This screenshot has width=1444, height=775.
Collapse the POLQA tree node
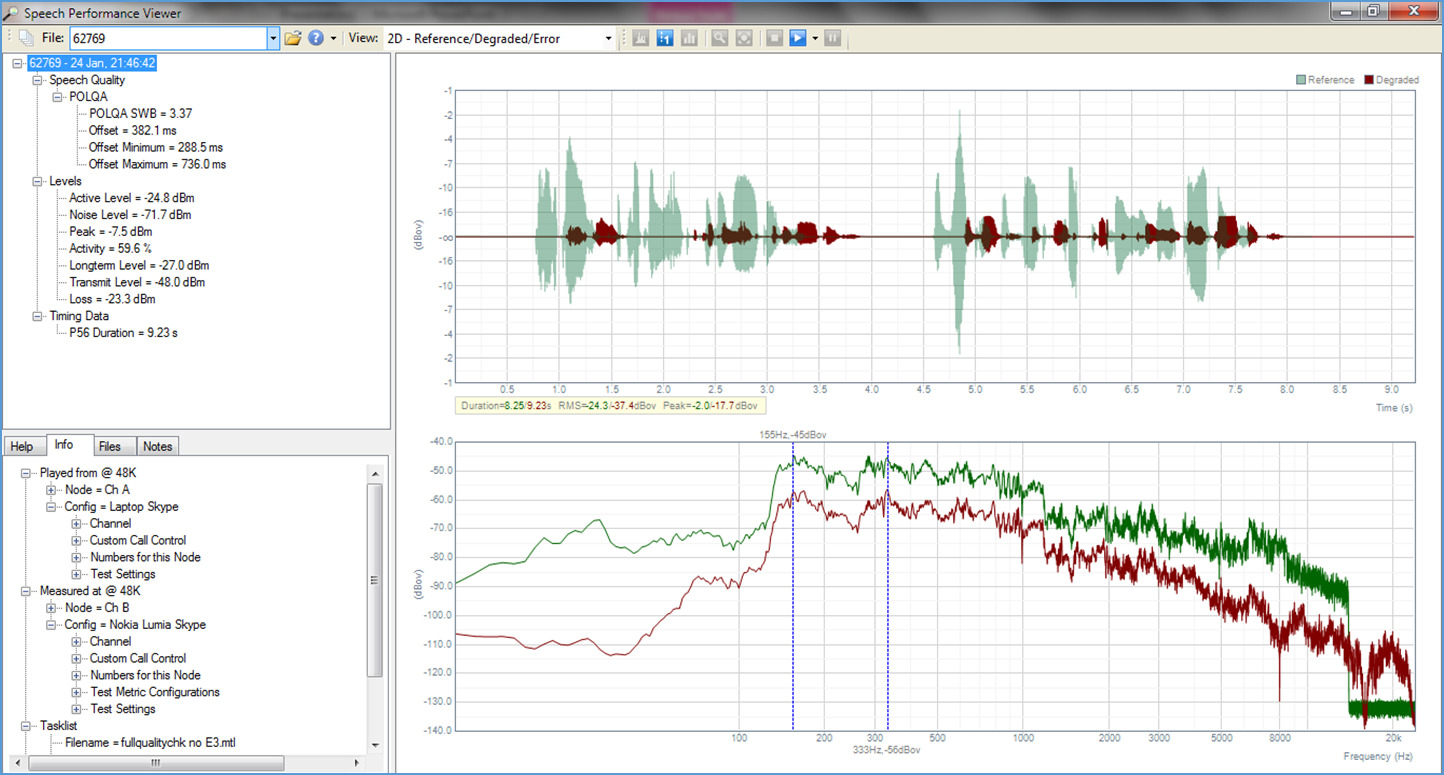tap(58, 97)
